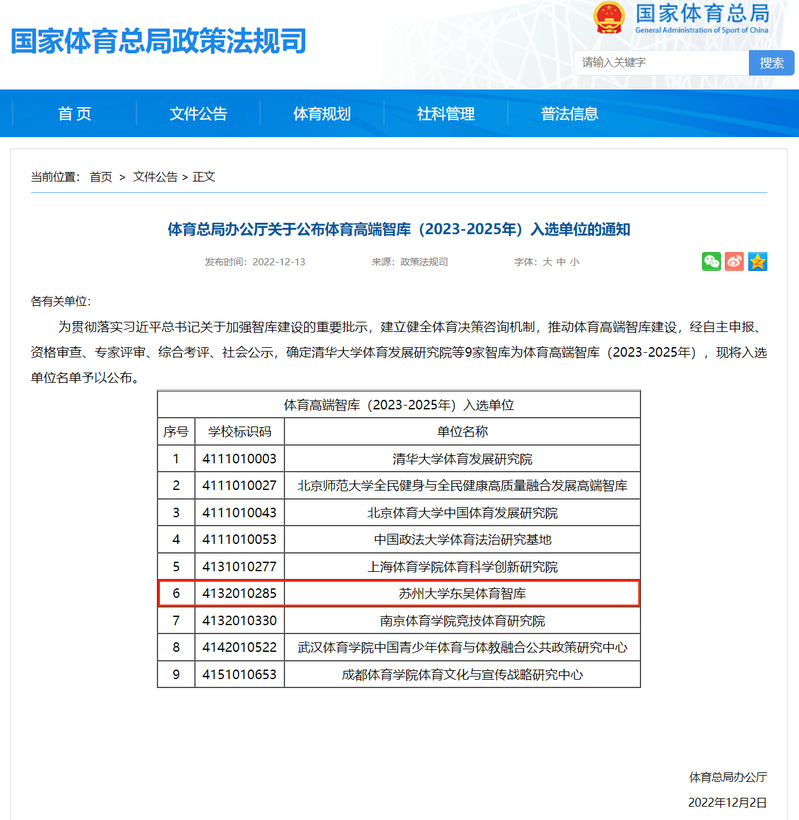Click the highlighted 苏州大学东吴体育智库 row

tap(462, 593)
